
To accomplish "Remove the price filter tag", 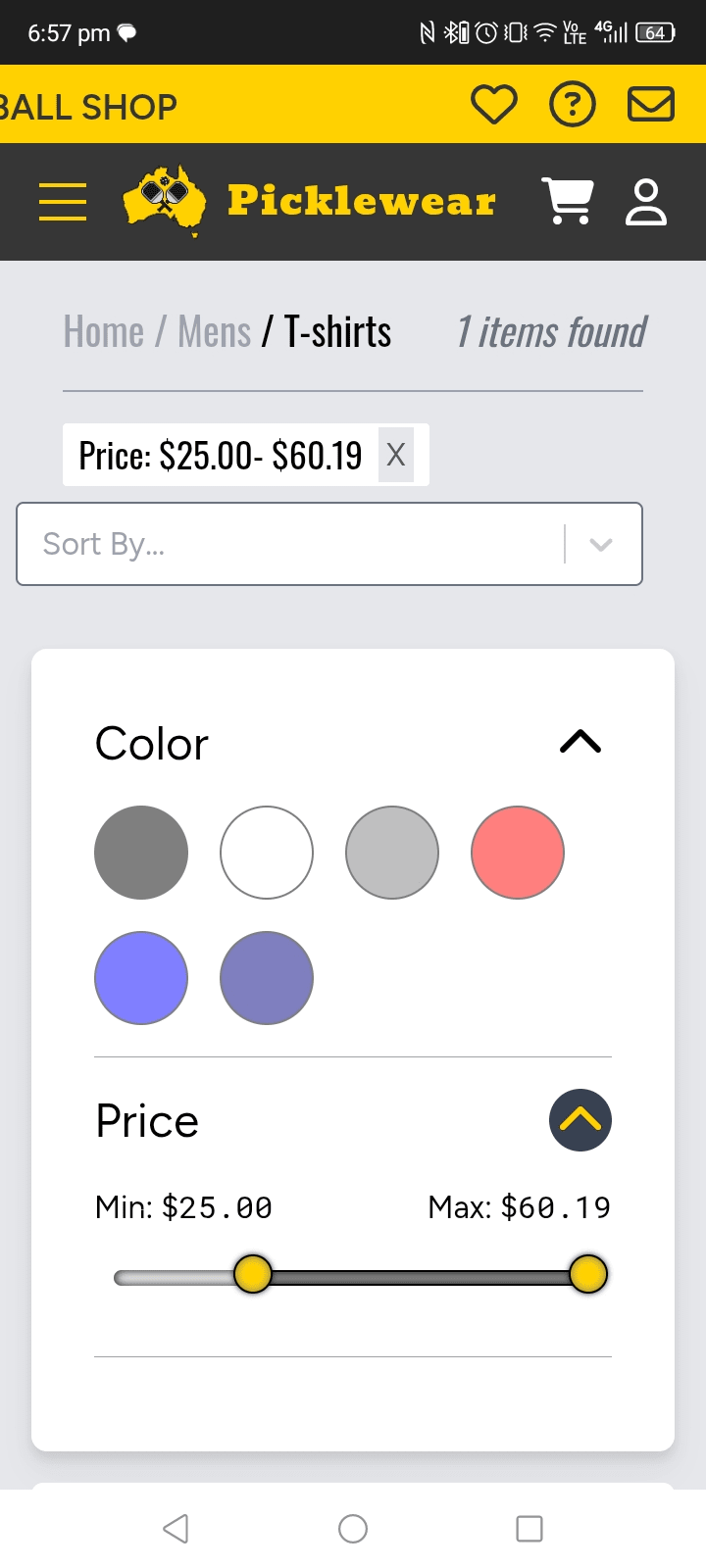I will (x=396, y=455).
